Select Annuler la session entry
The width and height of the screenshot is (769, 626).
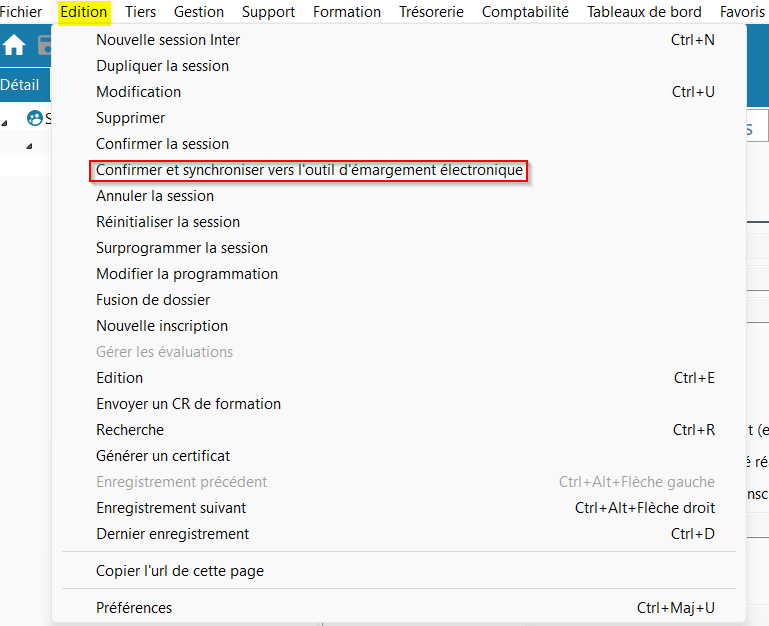click(x=155, y=196)
